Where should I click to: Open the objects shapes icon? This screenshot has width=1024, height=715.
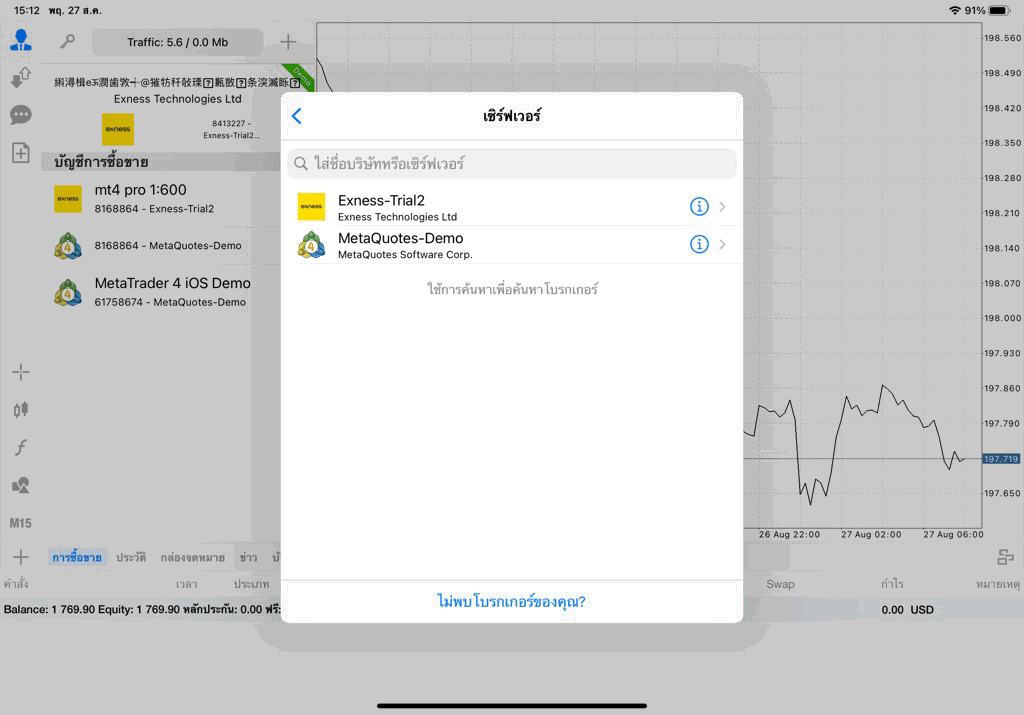(21, 485)
